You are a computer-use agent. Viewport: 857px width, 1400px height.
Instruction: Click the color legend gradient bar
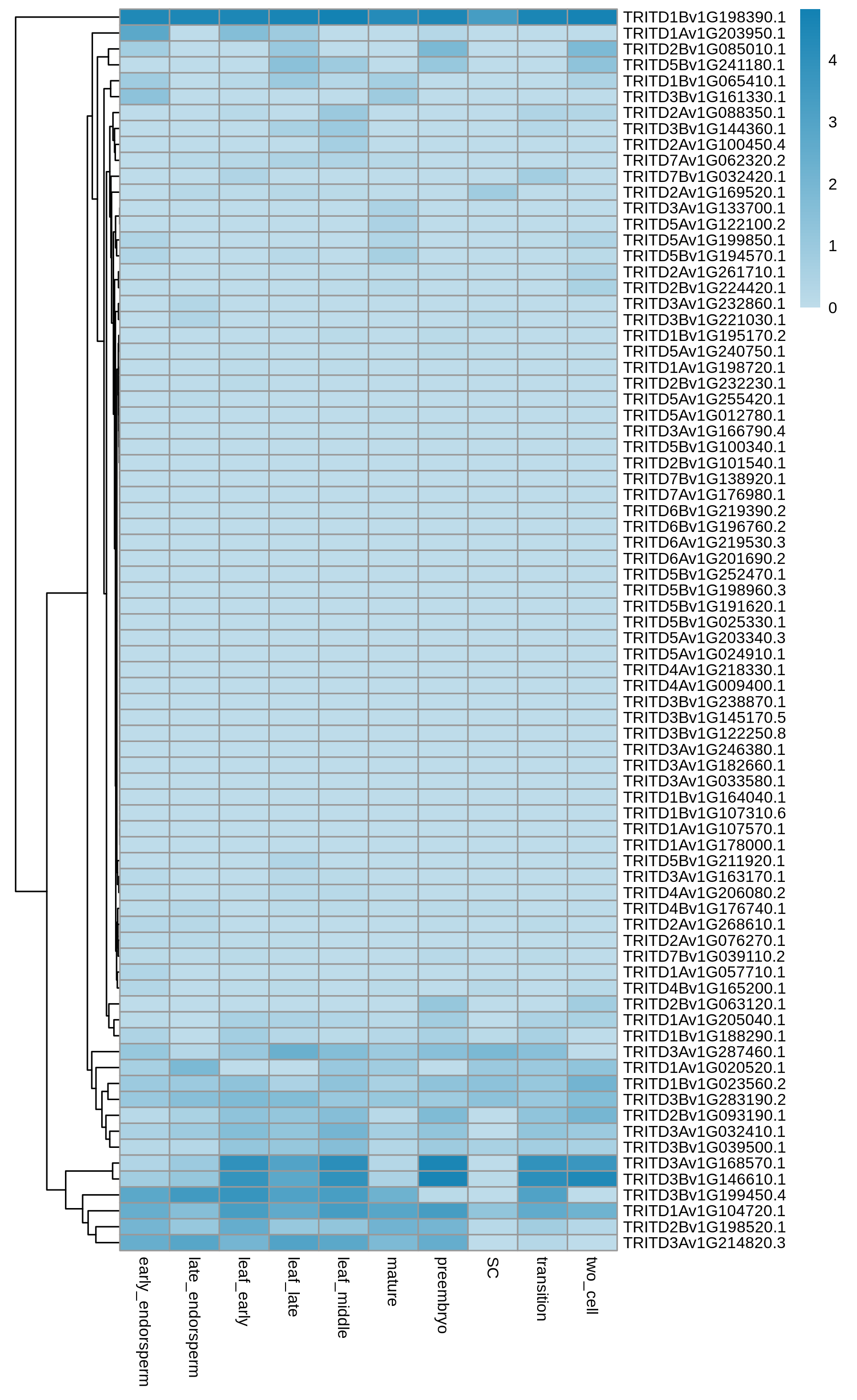810,159
